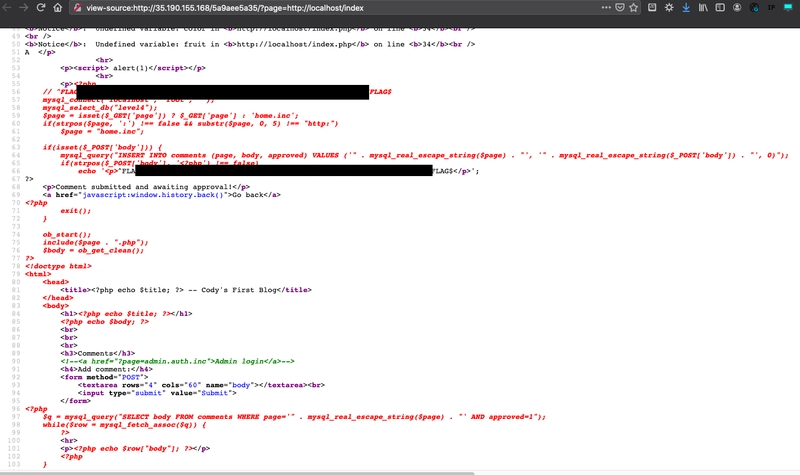Viewport: 800px width, 475px height.
Task: Open the Downloads panel arrow
Action: tap(686, 8)
